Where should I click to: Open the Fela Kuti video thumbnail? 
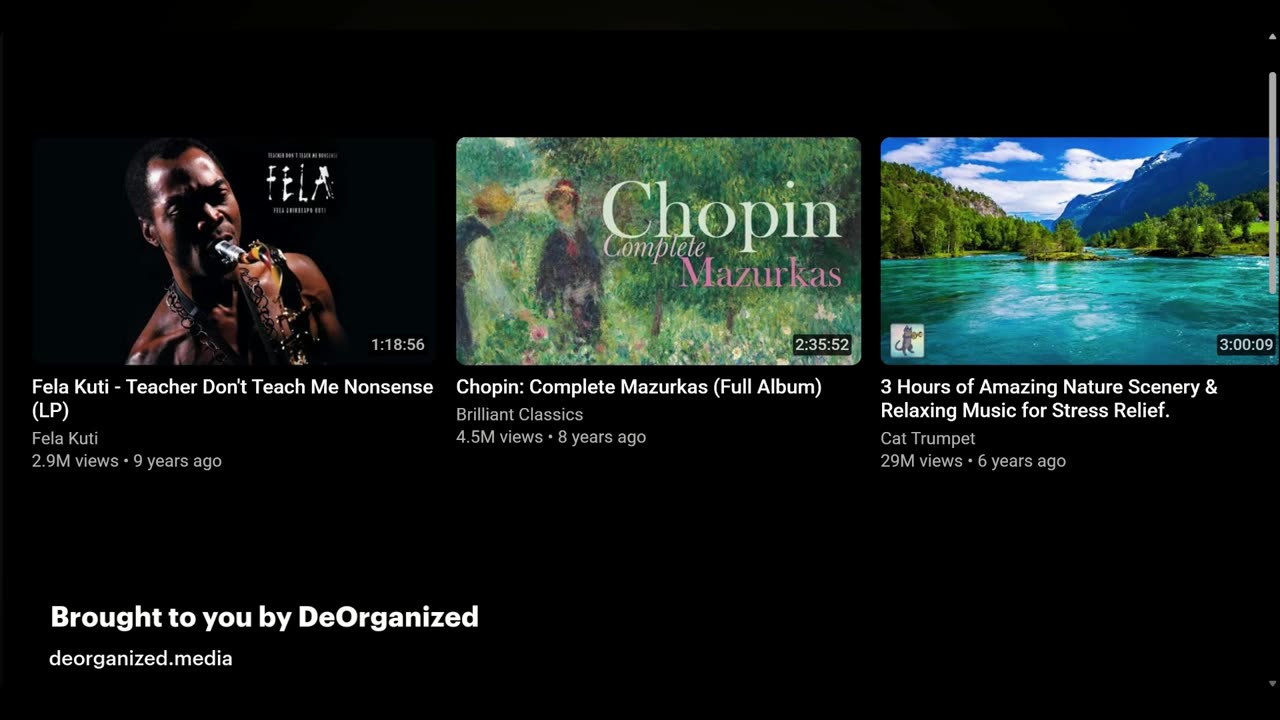(234, 251)
